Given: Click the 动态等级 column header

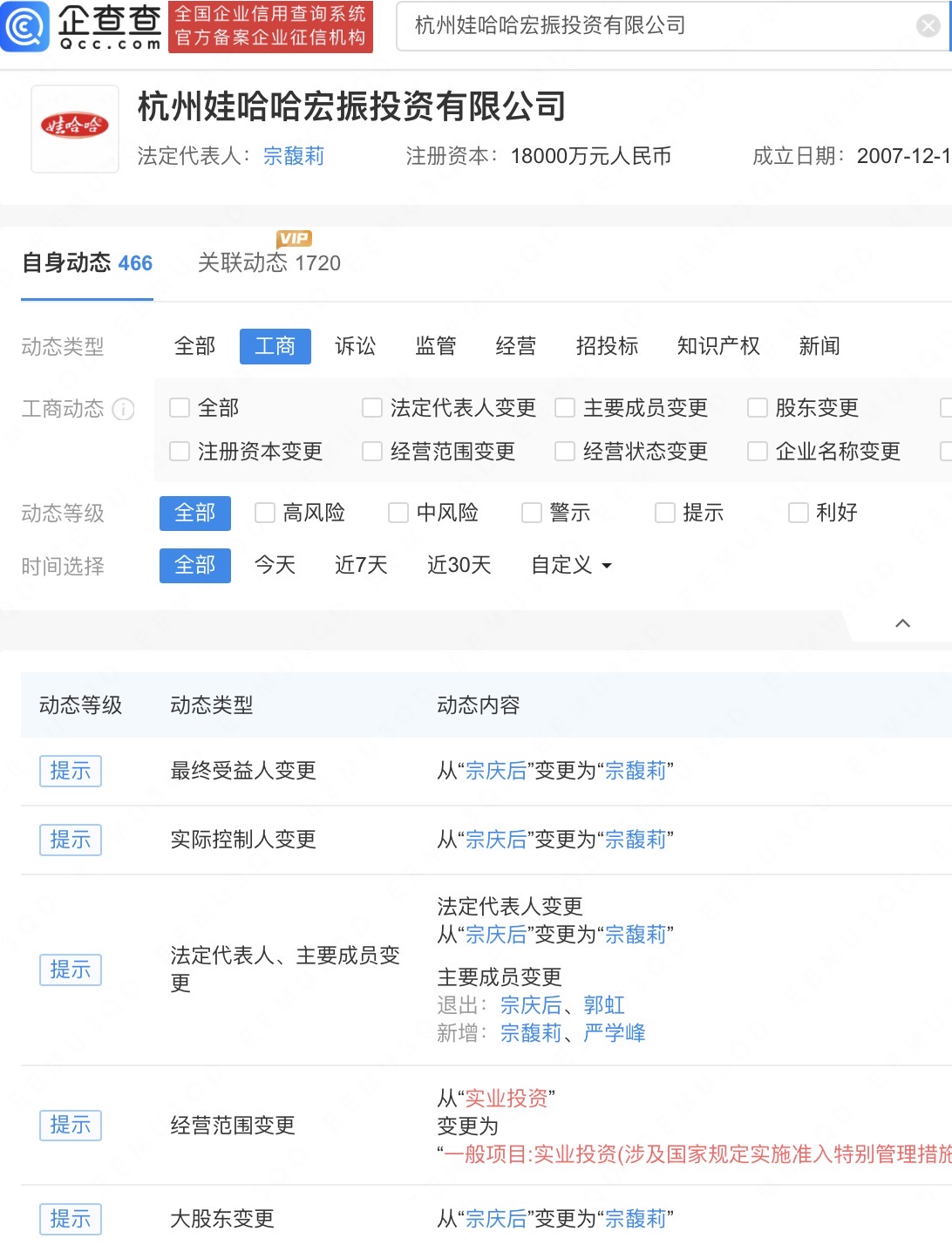Looking at the screenshot, I should (81, 705).
